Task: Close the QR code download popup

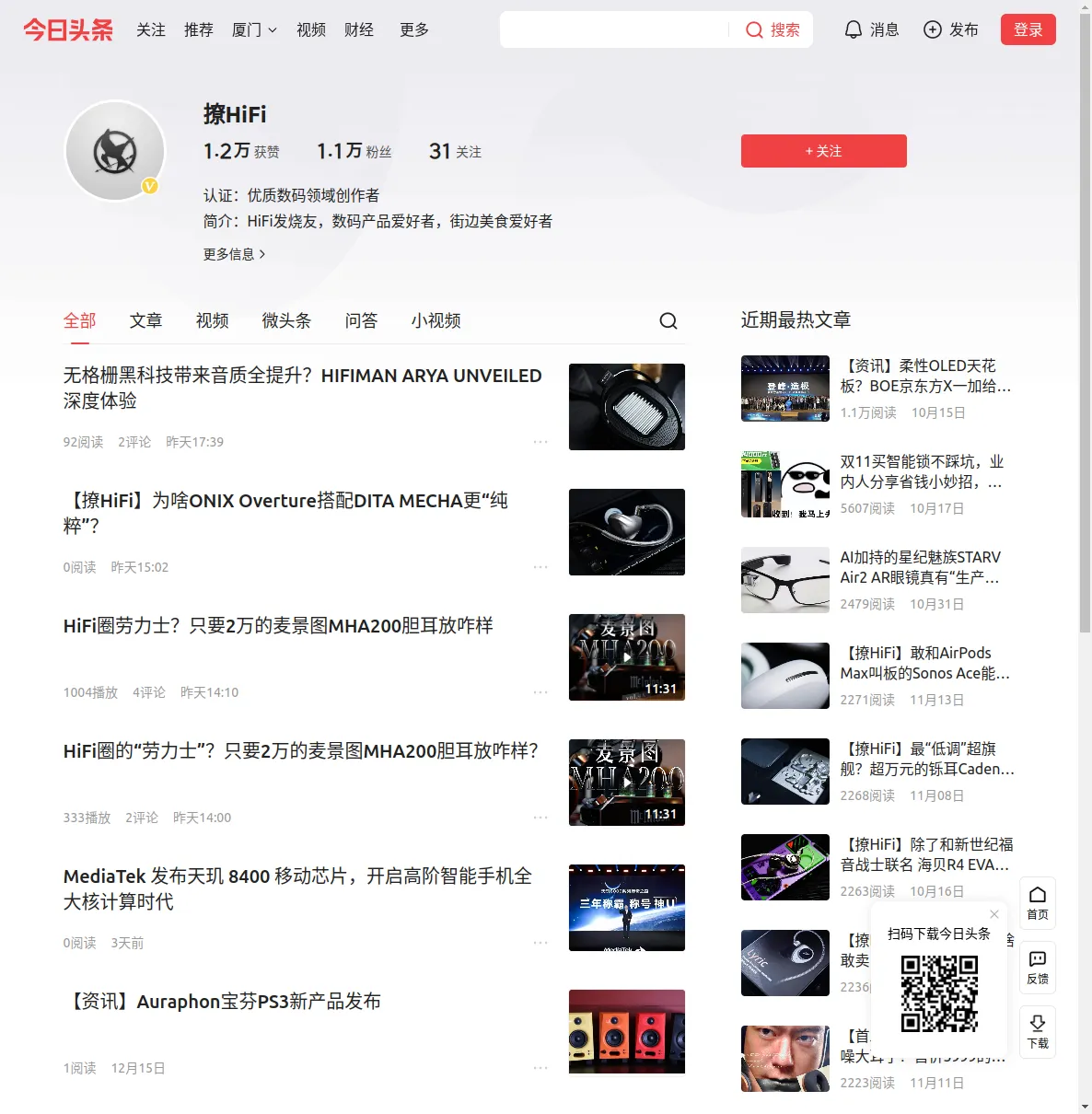Action: (x=994, y=914)
